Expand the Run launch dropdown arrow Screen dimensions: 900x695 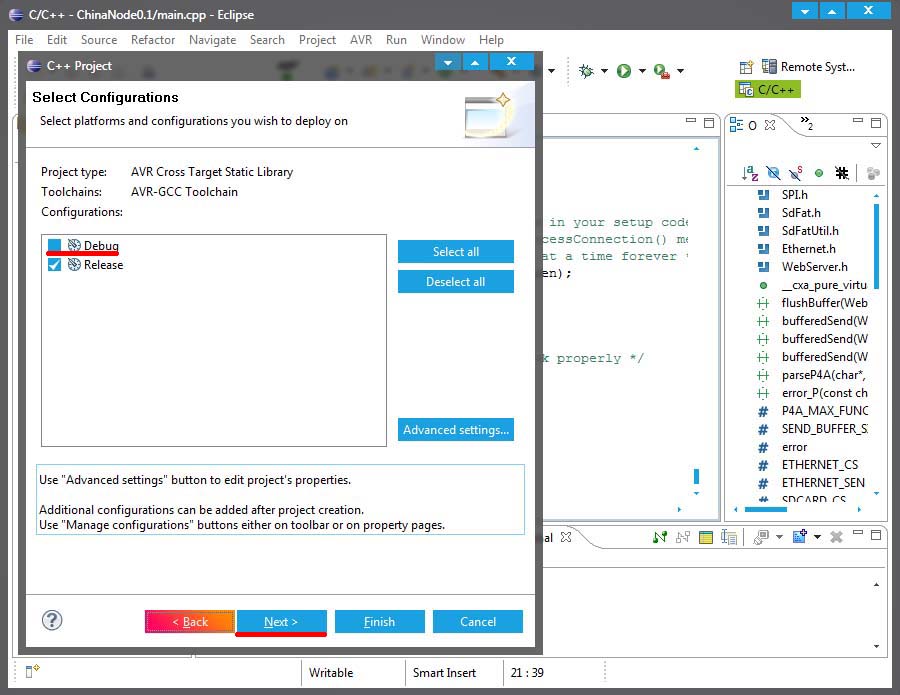[x=642, y=71]
